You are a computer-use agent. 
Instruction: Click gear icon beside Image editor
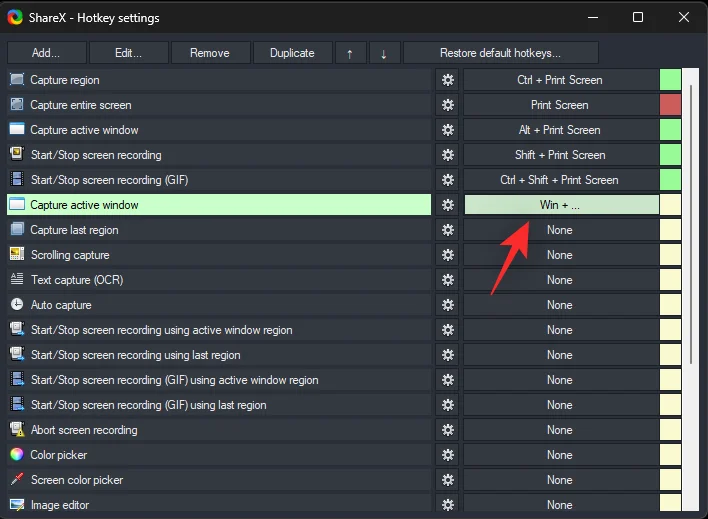click(447, 505)
